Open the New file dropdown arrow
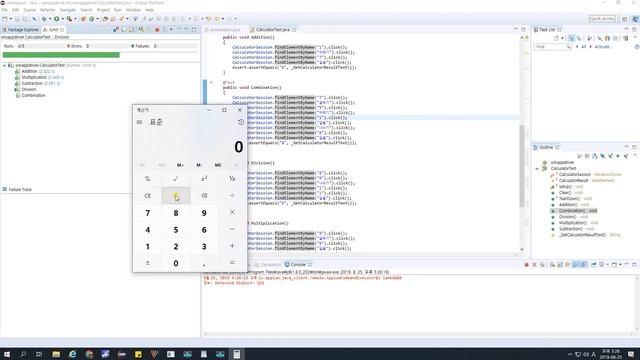This screenshot has height=360, width=640. pyautogui.click(x=10, y=19)
